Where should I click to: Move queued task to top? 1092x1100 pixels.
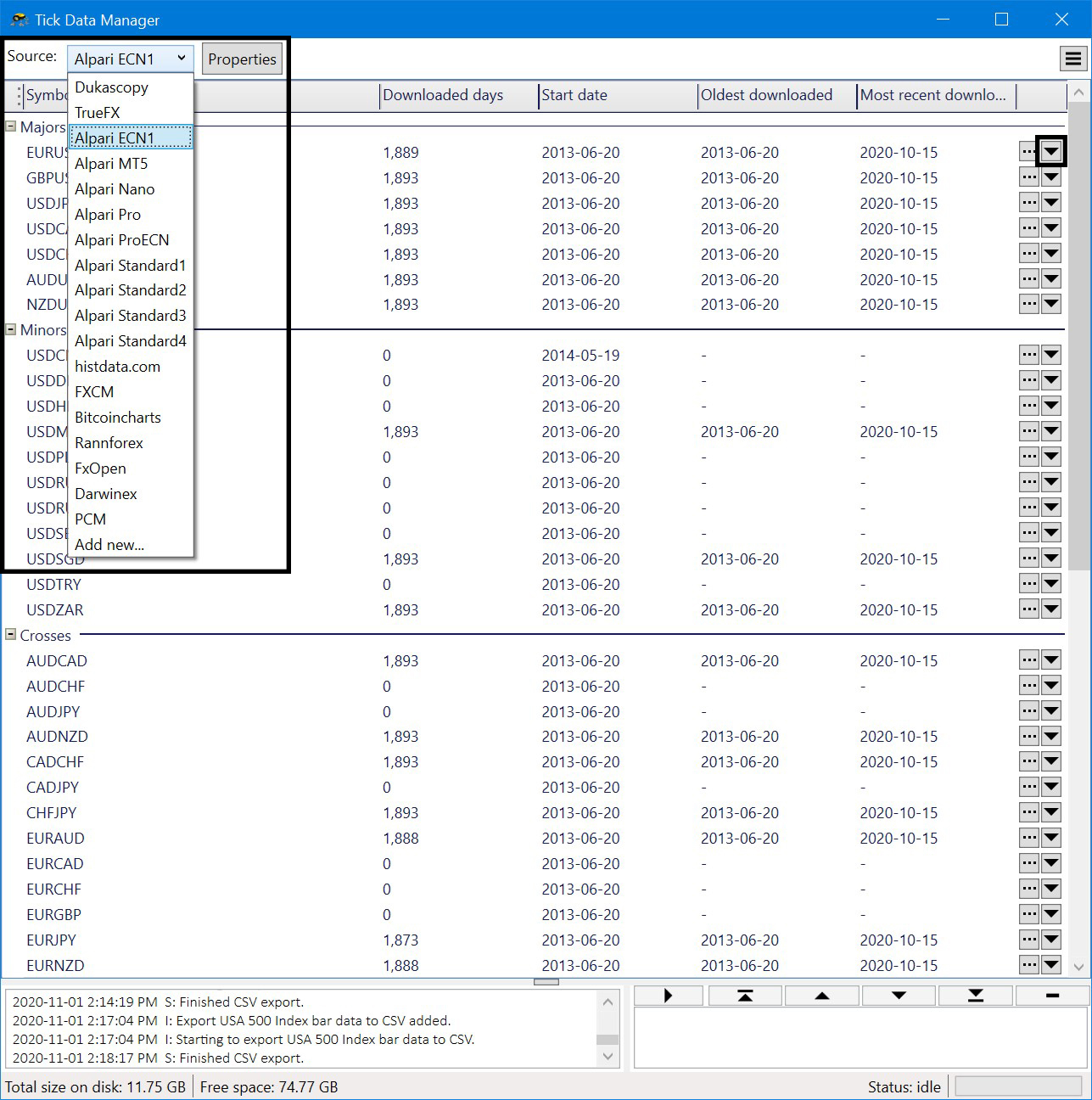[x=745, y=996]
